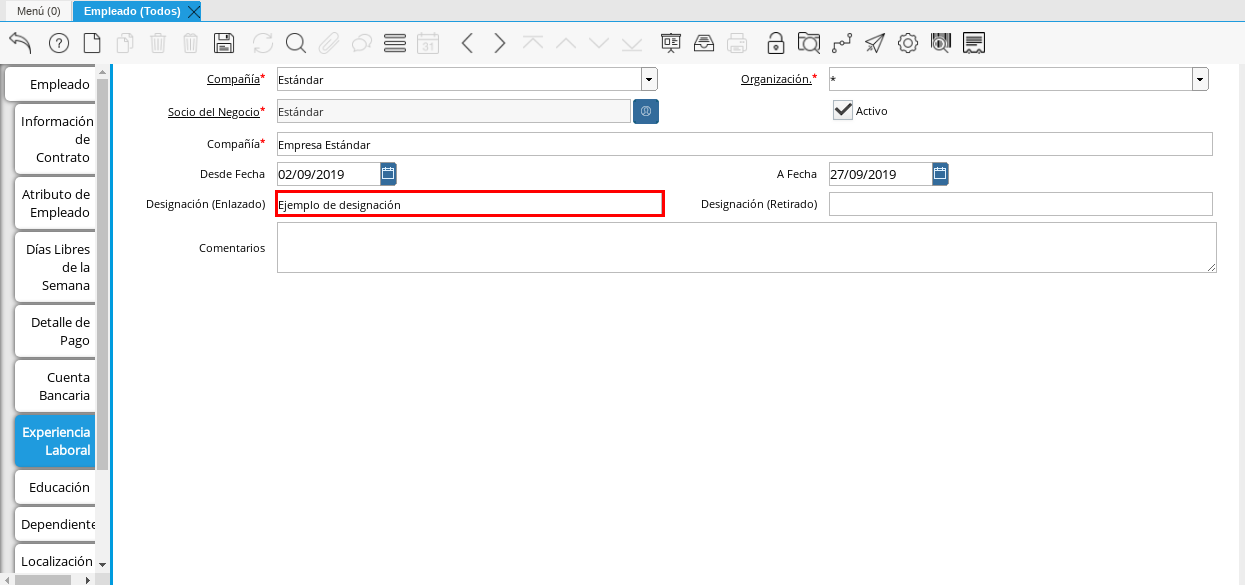Open the Cuenta Bancaria side tab
This screenshot has width=1245, height=585.
(55, 386)
